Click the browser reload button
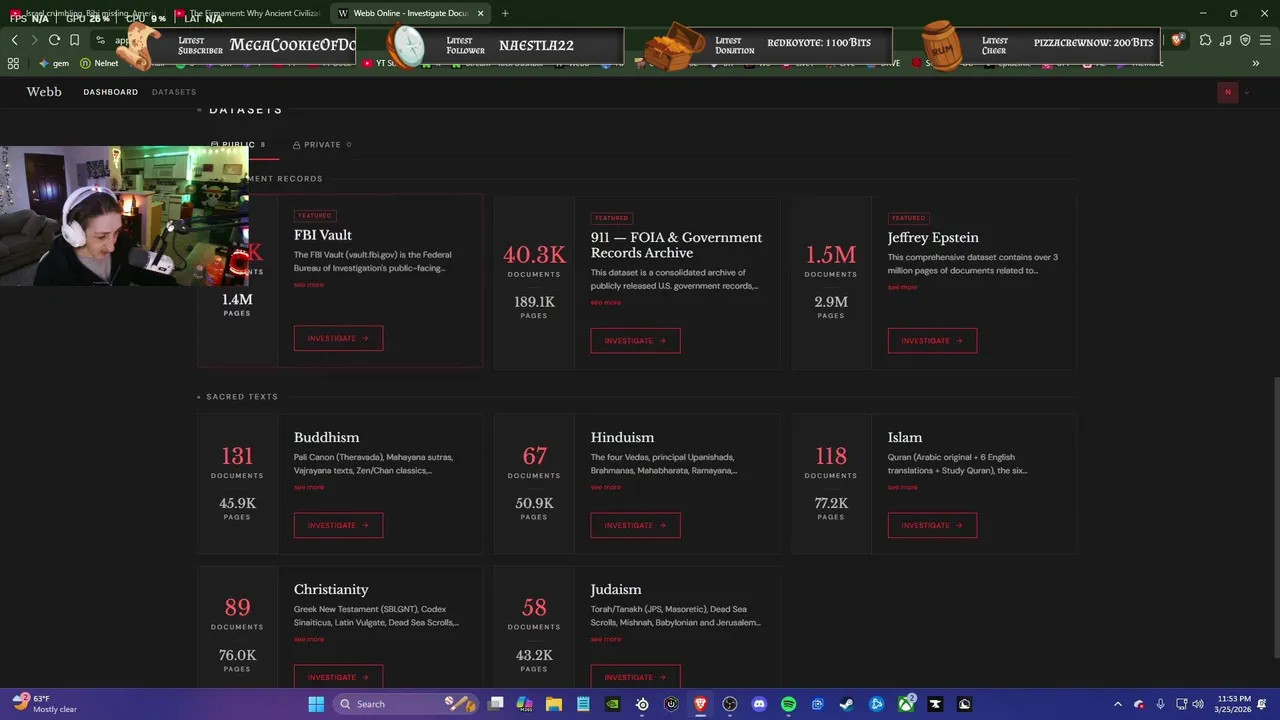Screen dimensions: 1280x720 54,40
